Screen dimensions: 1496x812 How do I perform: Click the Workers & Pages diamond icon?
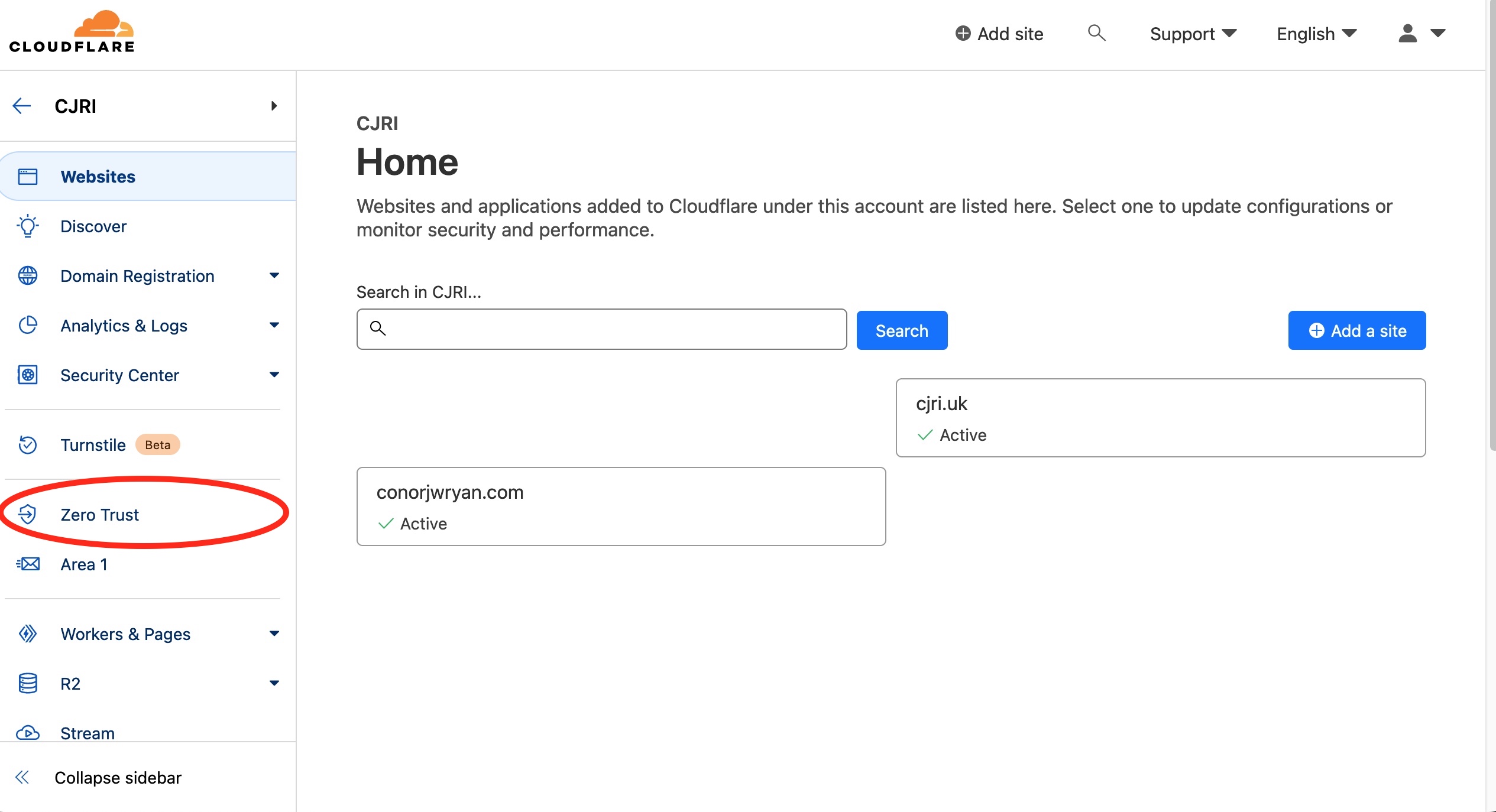[28, 634]
